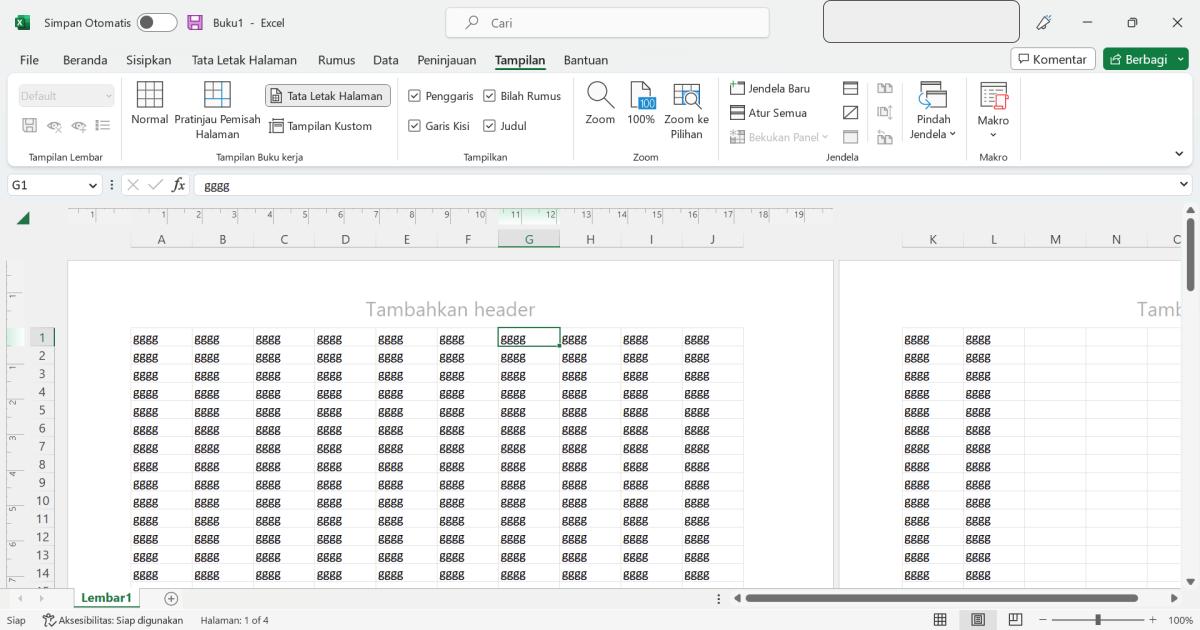Switch to the Beranda tab
The width and height of the screenshot is (1200, 630).
(x=85, y=60)
